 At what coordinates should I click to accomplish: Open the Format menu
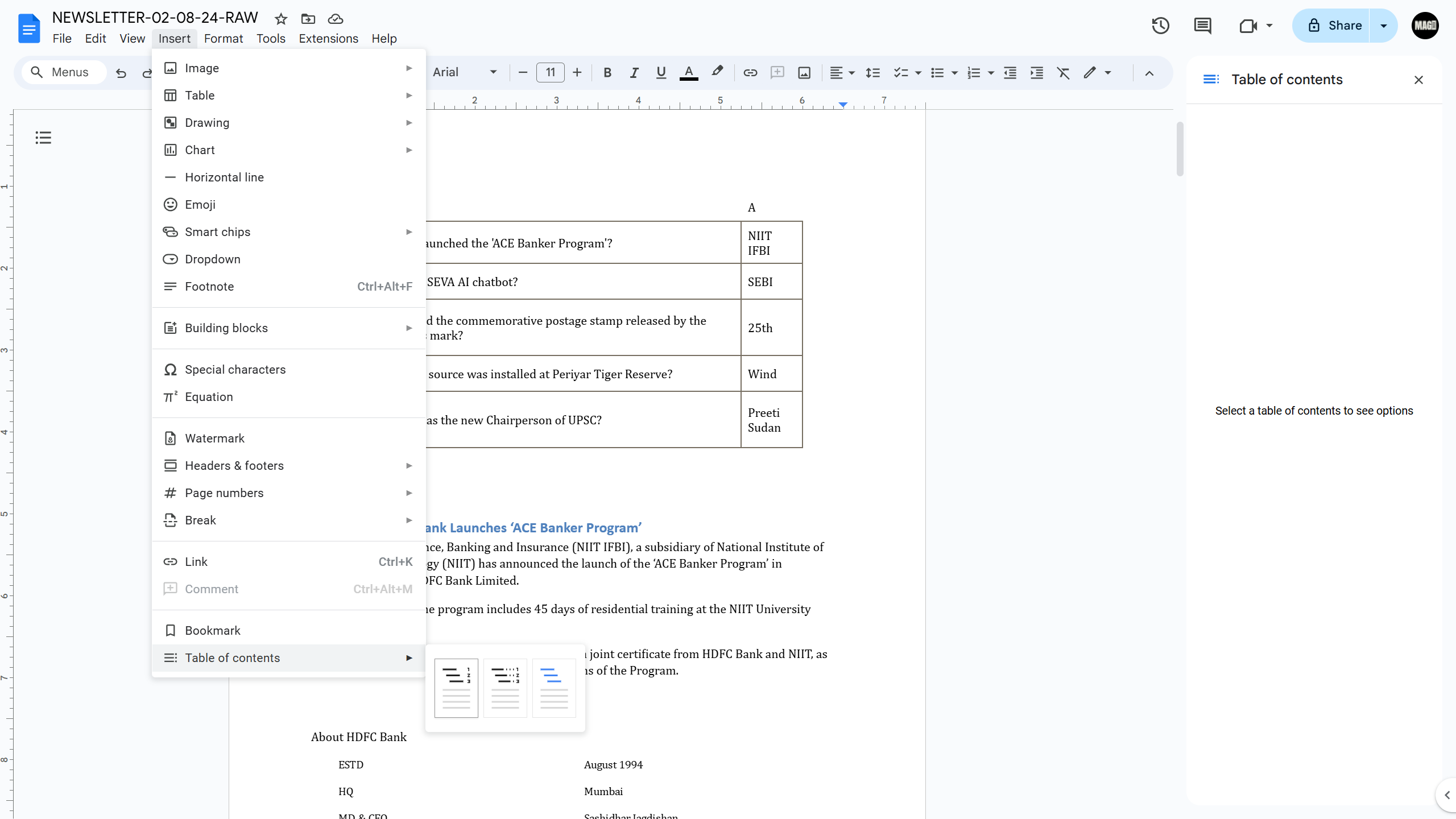224,38
